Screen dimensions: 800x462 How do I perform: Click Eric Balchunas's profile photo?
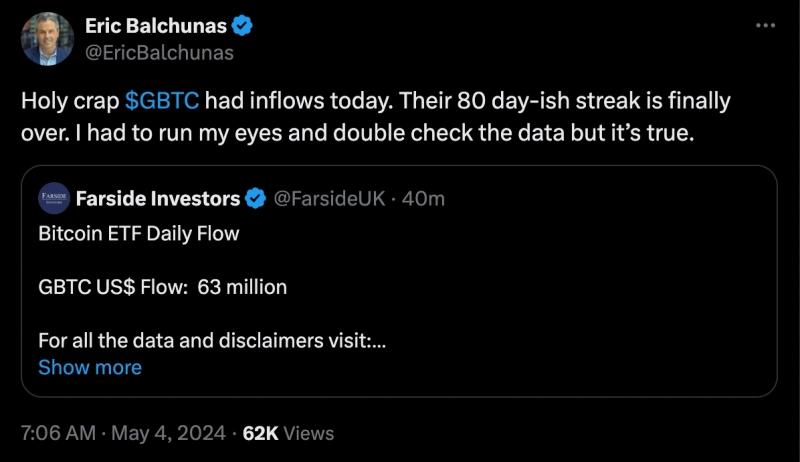[x=47, y=39]
